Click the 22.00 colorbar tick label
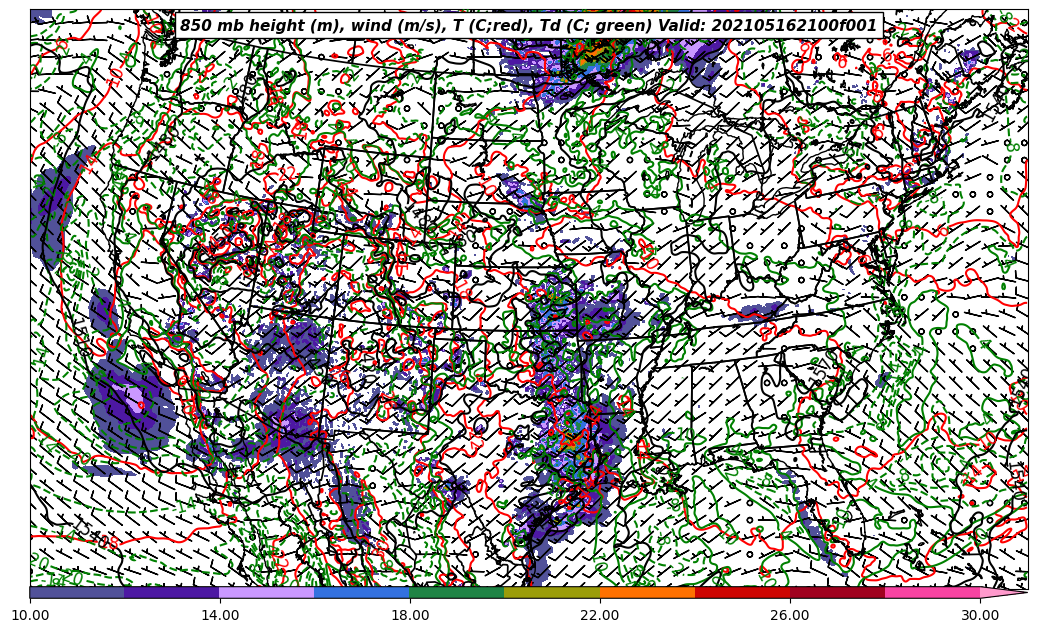1037x632 pixels. pos(600,615)
